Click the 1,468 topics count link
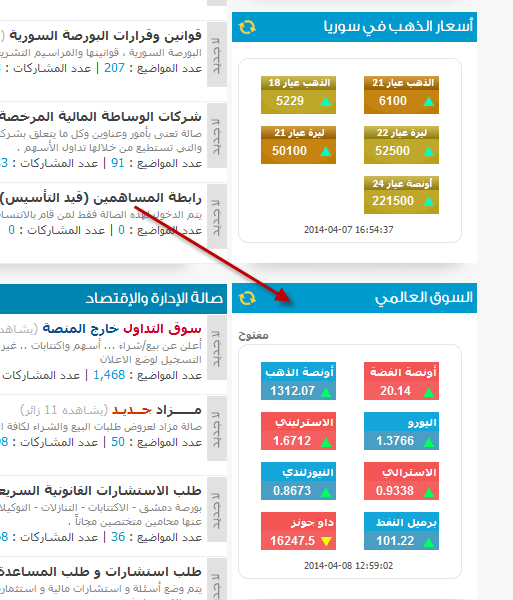This screenshot has height=600, width=513. click(x=109, y=375)
